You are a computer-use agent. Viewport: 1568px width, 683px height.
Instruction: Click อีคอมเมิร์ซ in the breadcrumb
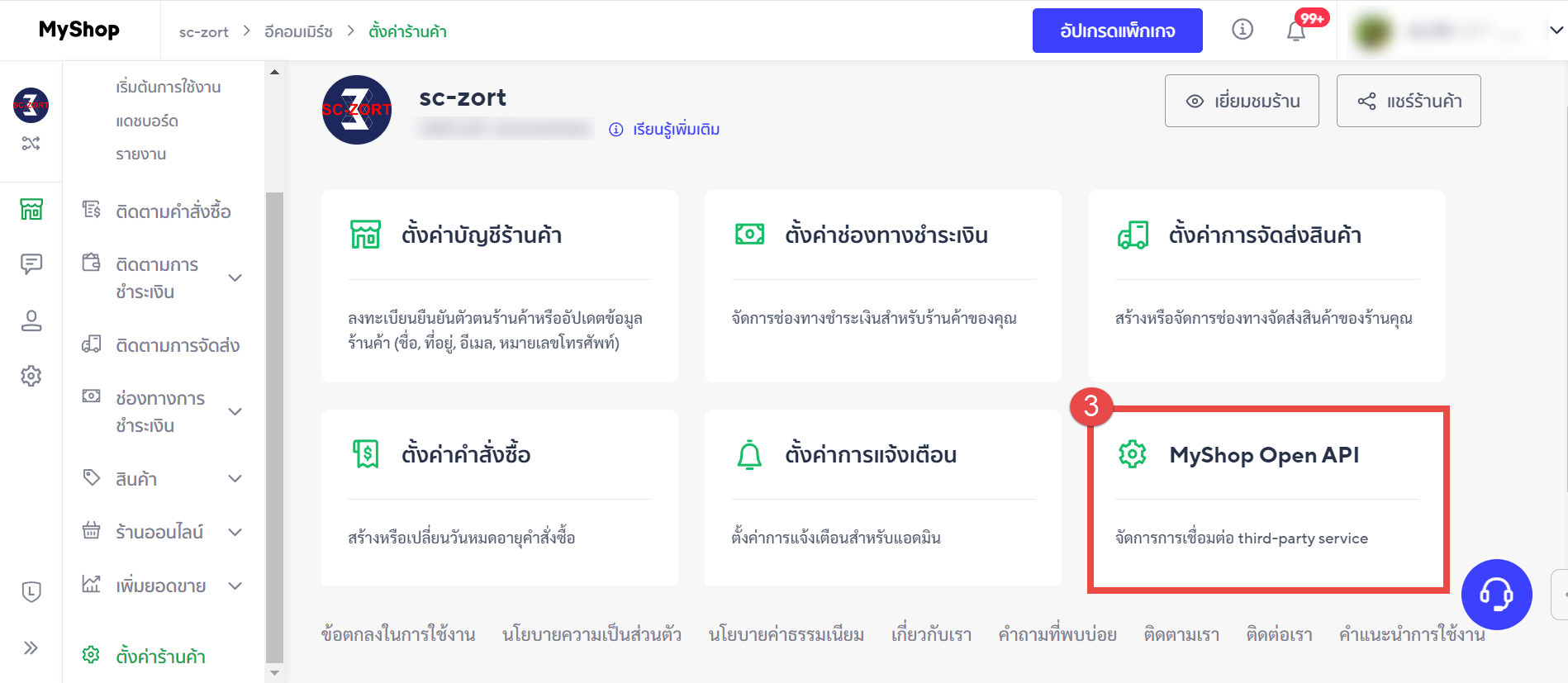tap(298, 31)
